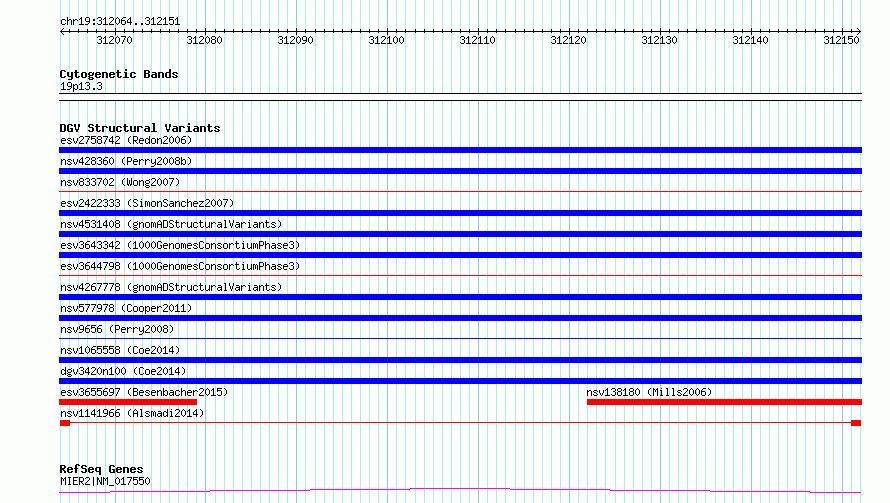Open variant esv3655697 (Besenbacher2015) label
Screen dimensions: 890x503
pyautogui.click(x=144, y=392)
